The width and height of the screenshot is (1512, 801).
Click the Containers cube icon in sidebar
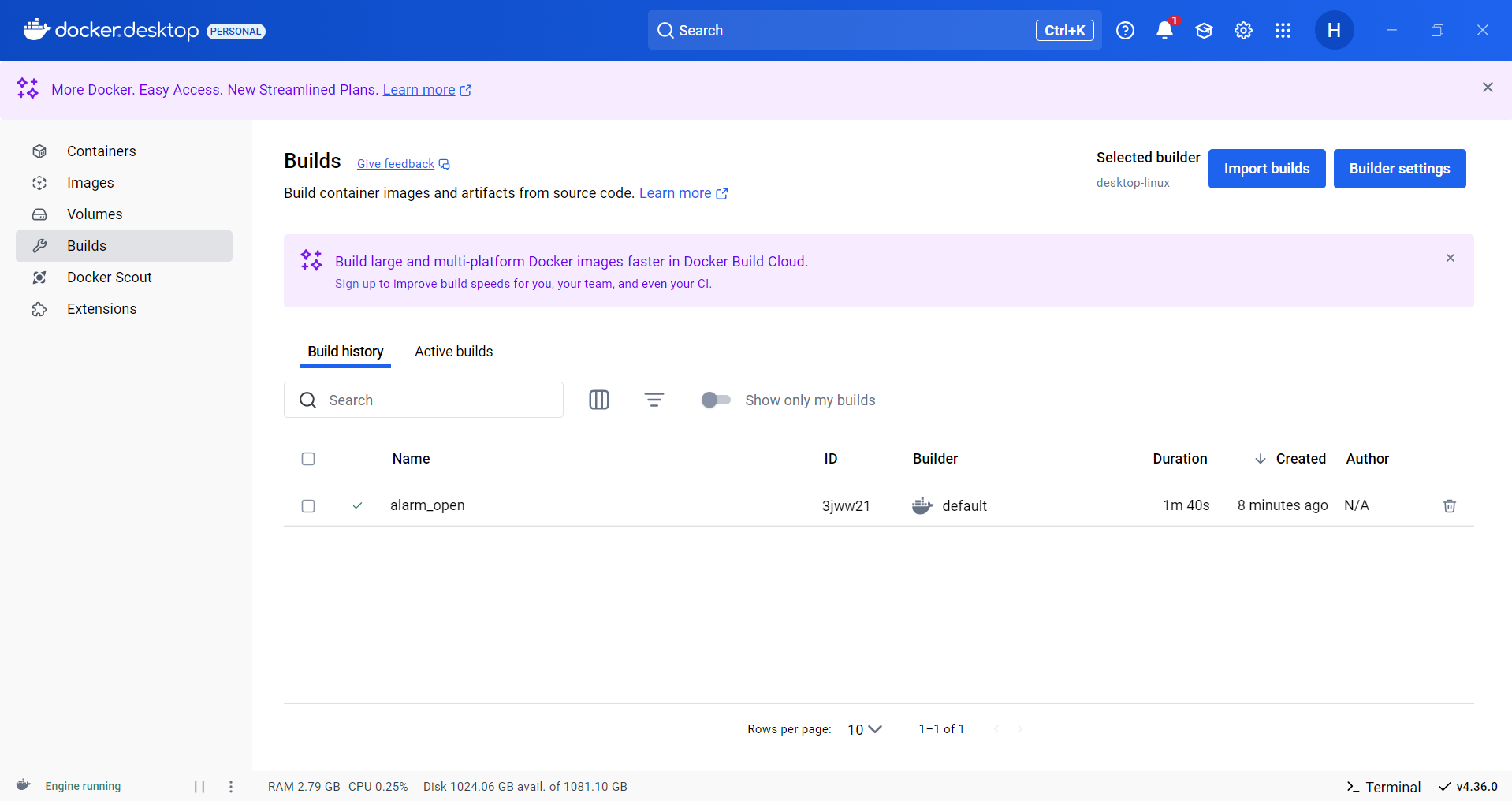pyautogui.click(x=39, y=151)
